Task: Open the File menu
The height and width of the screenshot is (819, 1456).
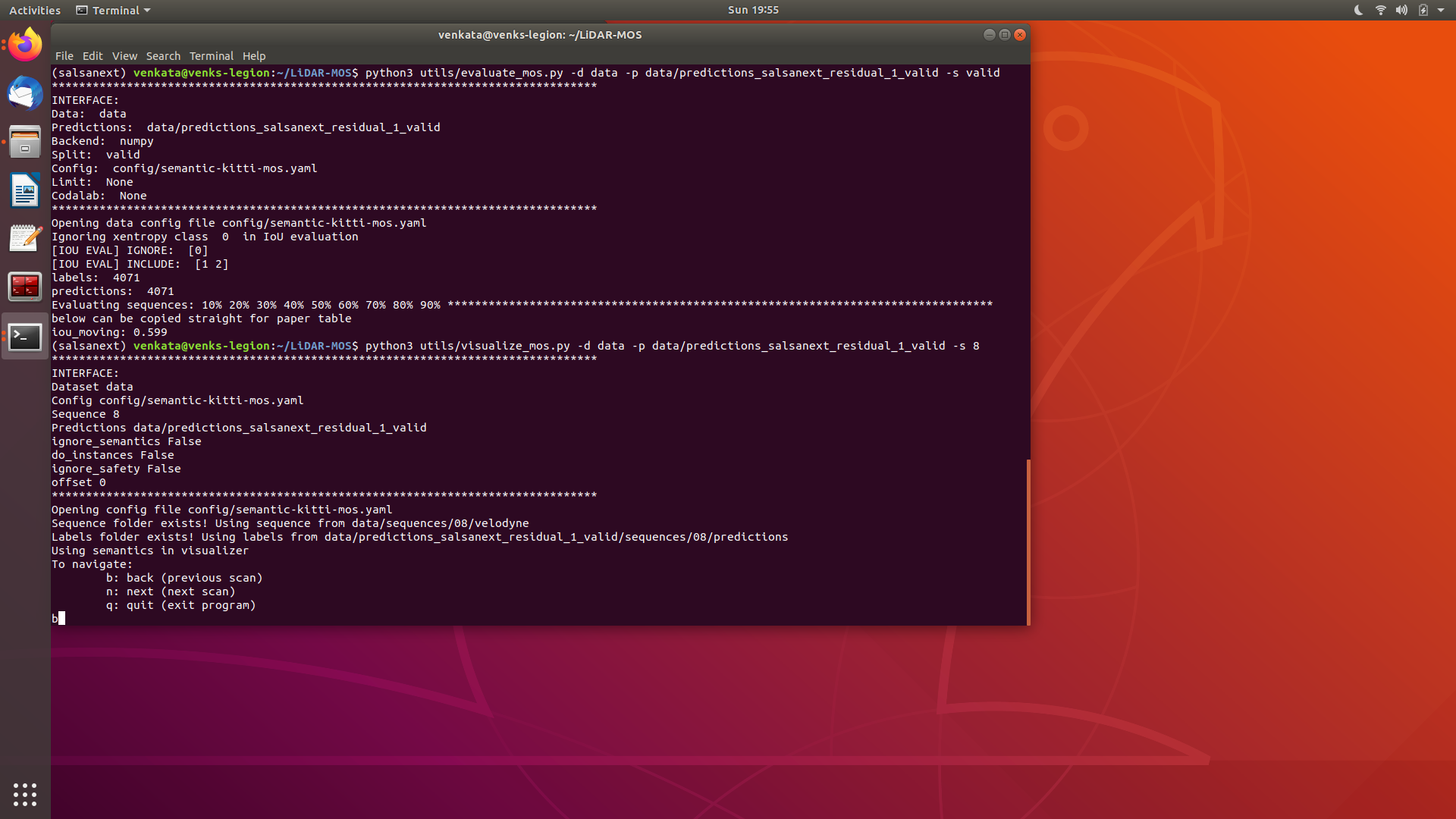Action: pos(64,56)
